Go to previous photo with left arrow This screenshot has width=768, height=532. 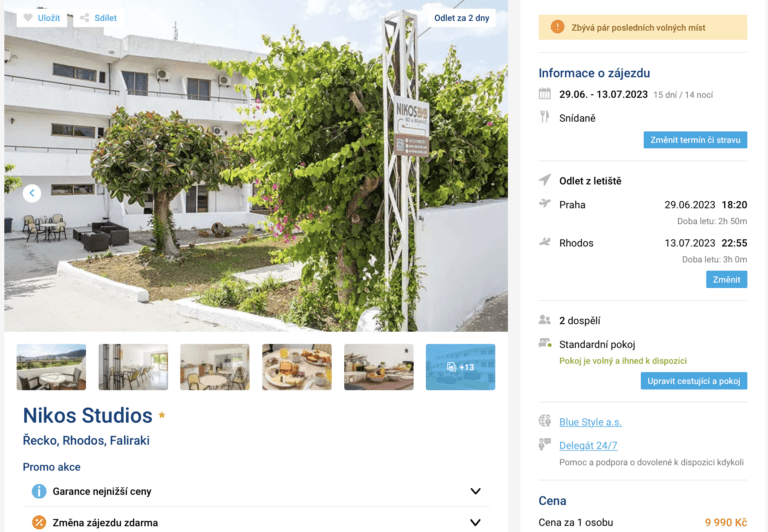(32, 193)
